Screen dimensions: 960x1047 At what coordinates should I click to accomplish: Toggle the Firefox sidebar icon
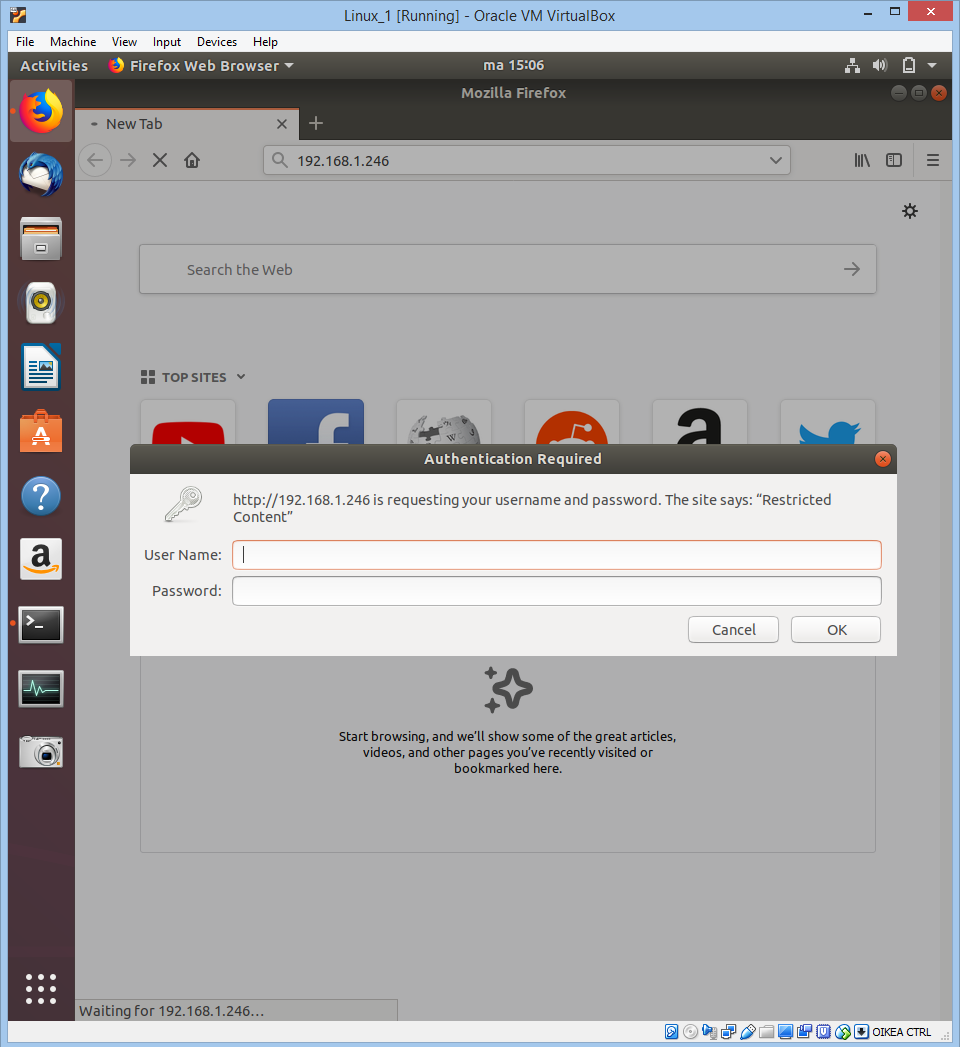tap(893, 160)
